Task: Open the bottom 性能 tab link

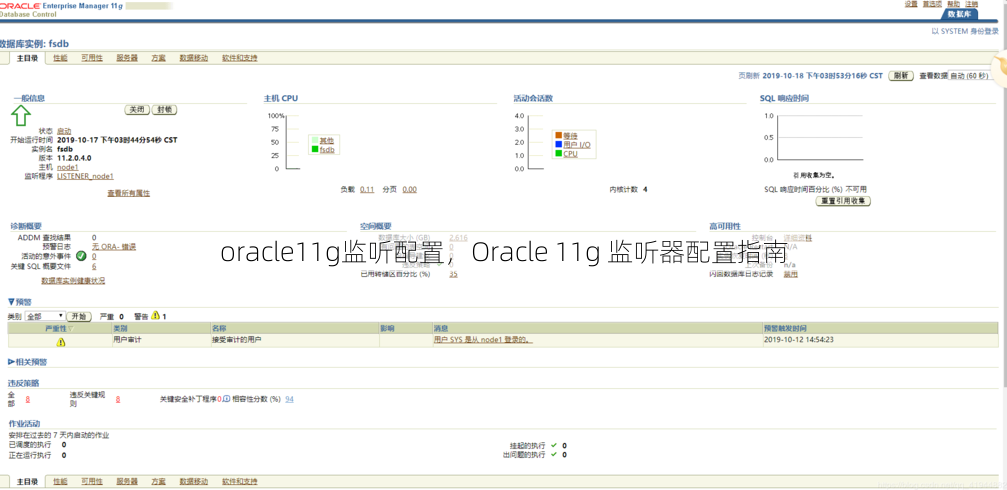Action: point(60,481)
